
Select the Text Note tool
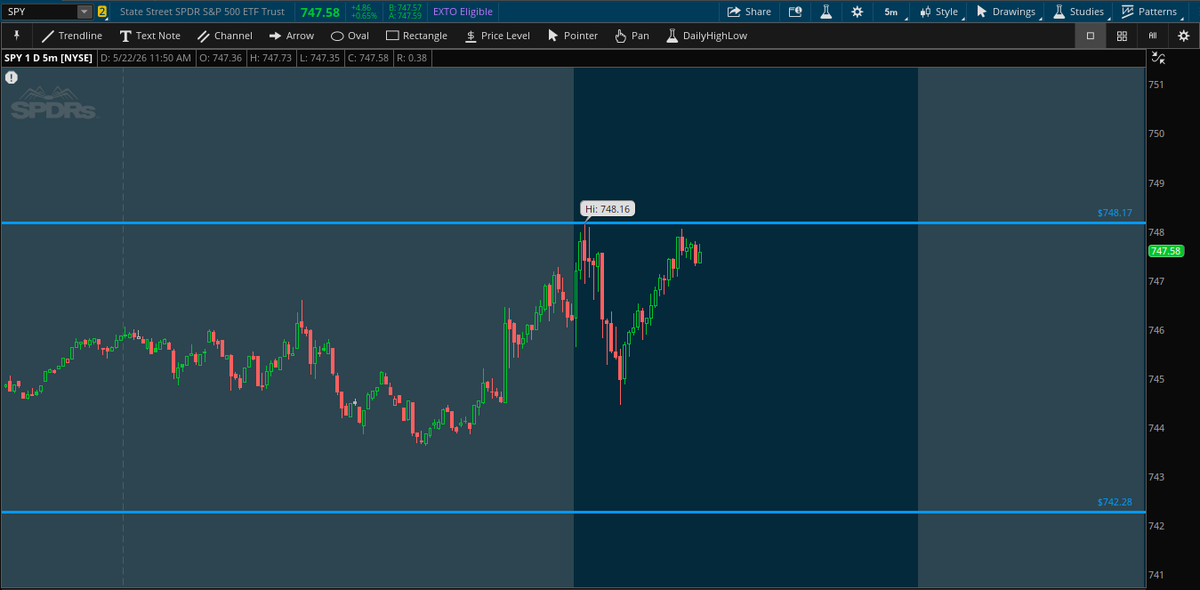click(x=150, y=35)
